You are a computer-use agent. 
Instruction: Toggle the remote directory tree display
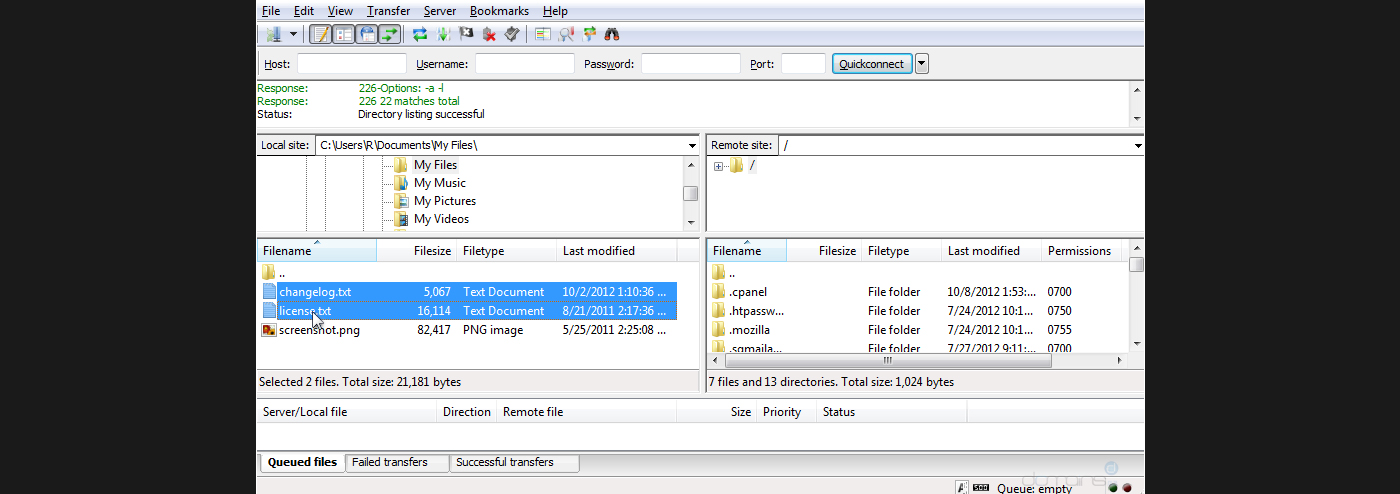pos(367,34)
